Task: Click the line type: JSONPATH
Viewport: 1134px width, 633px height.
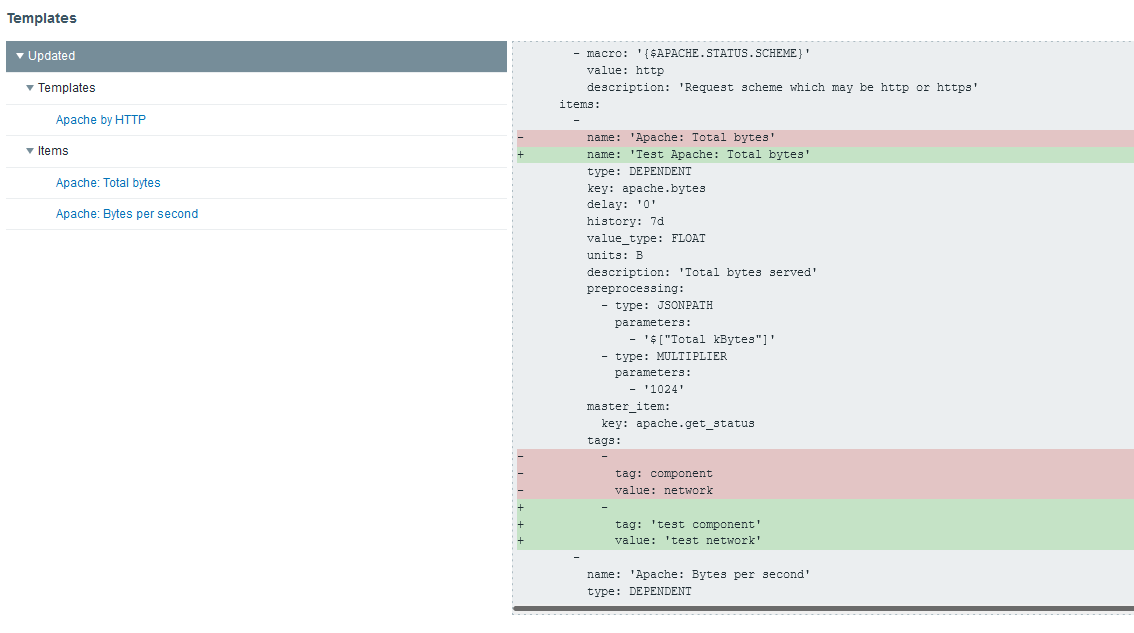Action: [x=657, y=305]
